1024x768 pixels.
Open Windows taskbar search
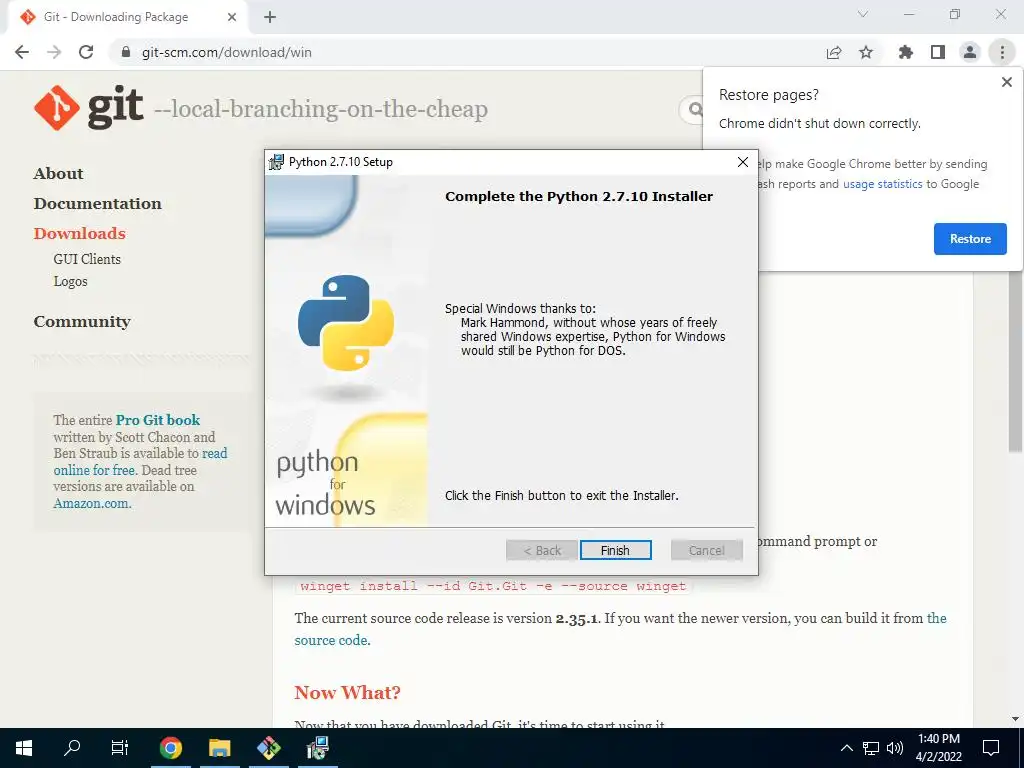[x=72, y=748]
